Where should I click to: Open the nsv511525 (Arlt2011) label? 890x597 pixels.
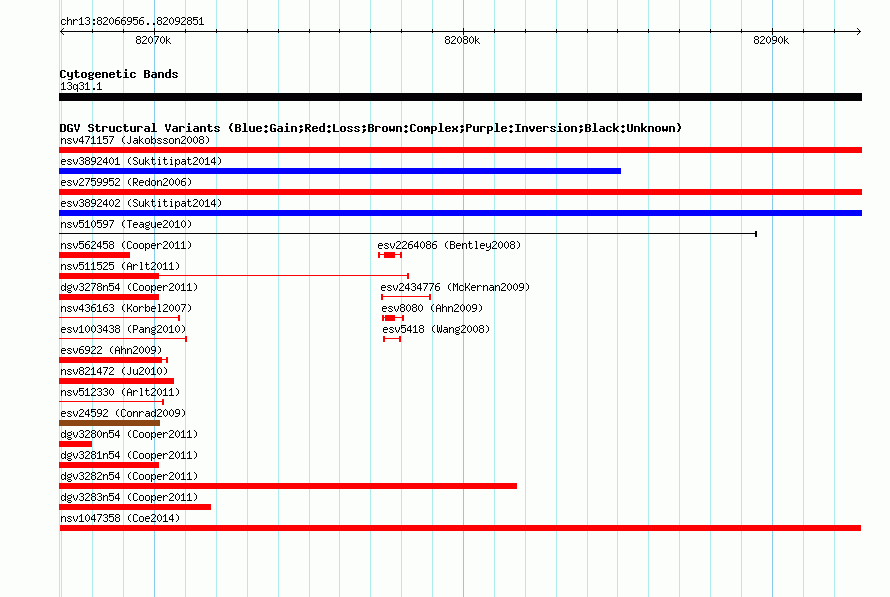point(120,266)
